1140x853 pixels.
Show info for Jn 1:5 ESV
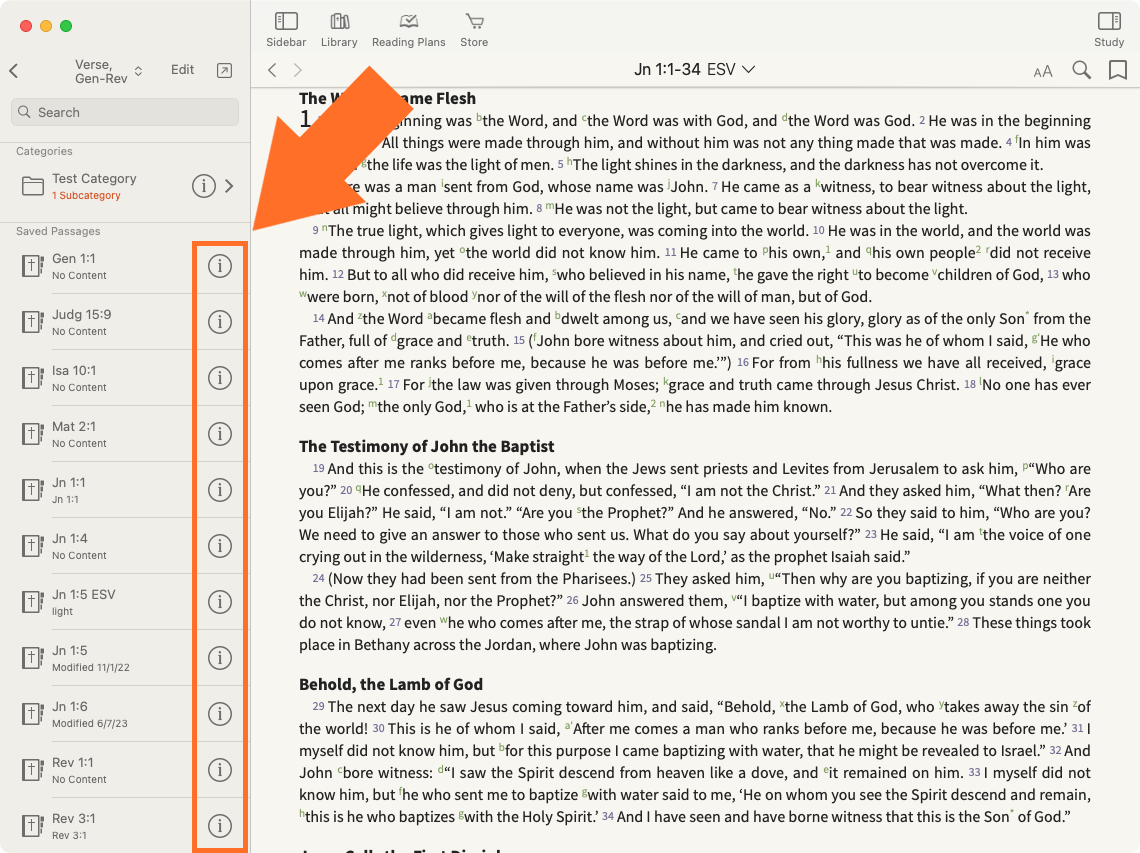point(220,602)
